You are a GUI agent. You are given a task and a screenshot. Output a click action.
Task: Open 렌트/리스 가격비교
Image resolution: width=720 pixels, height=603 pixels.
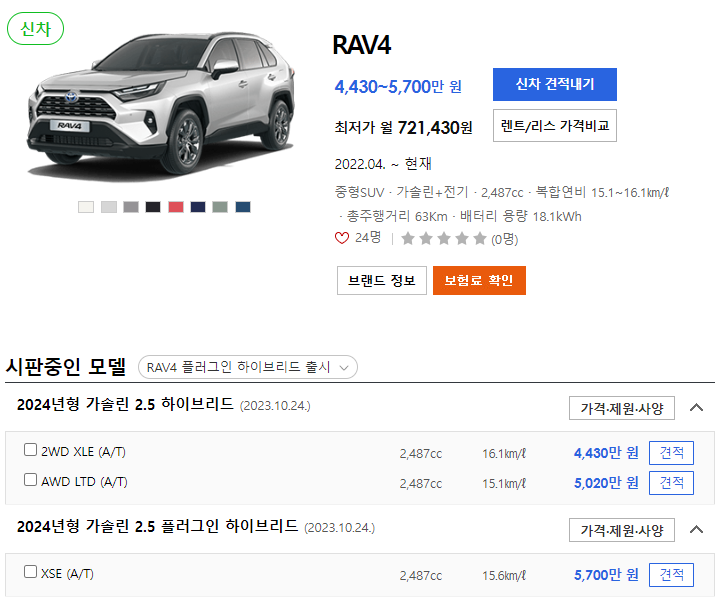pyautogui.click(x=555, y=125)
